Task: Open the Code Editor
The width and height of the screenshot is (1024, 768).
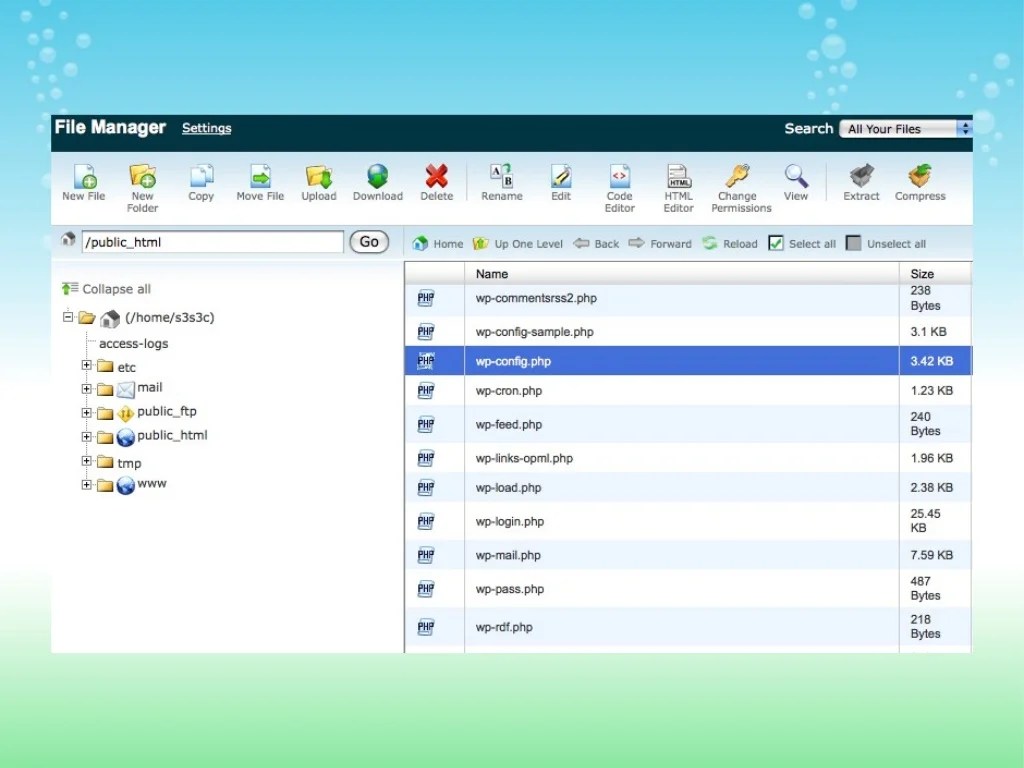Action: pyautogui.click(x=619, y=185)
